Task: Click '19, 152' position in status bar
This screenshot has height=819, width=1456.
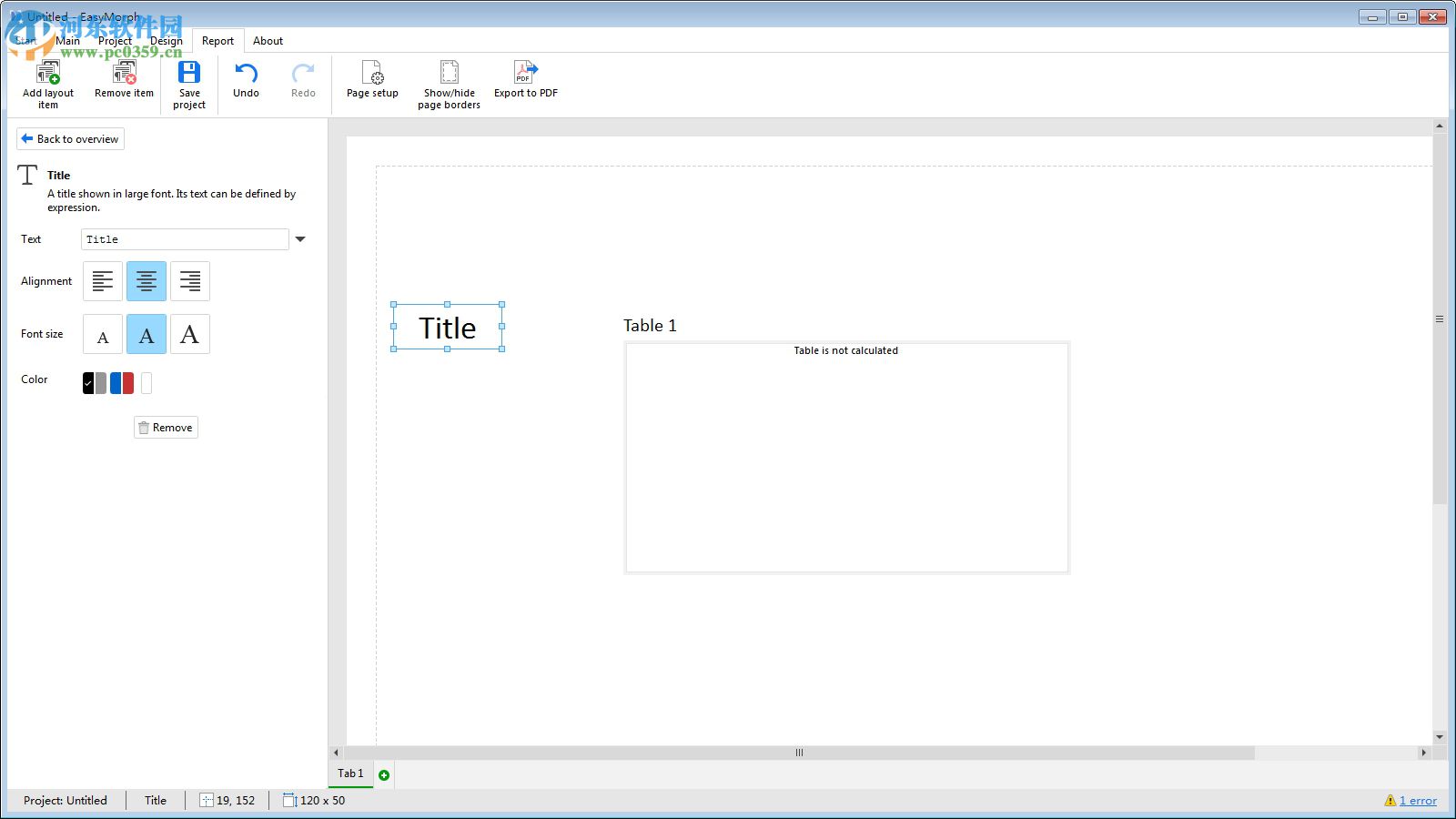Action: pos(236,801)
